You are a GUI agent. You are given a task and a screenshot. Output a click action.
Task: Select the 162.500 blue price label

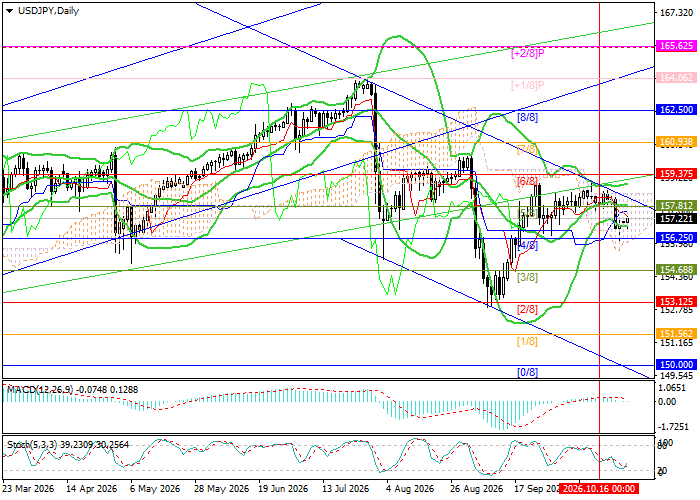677,110
